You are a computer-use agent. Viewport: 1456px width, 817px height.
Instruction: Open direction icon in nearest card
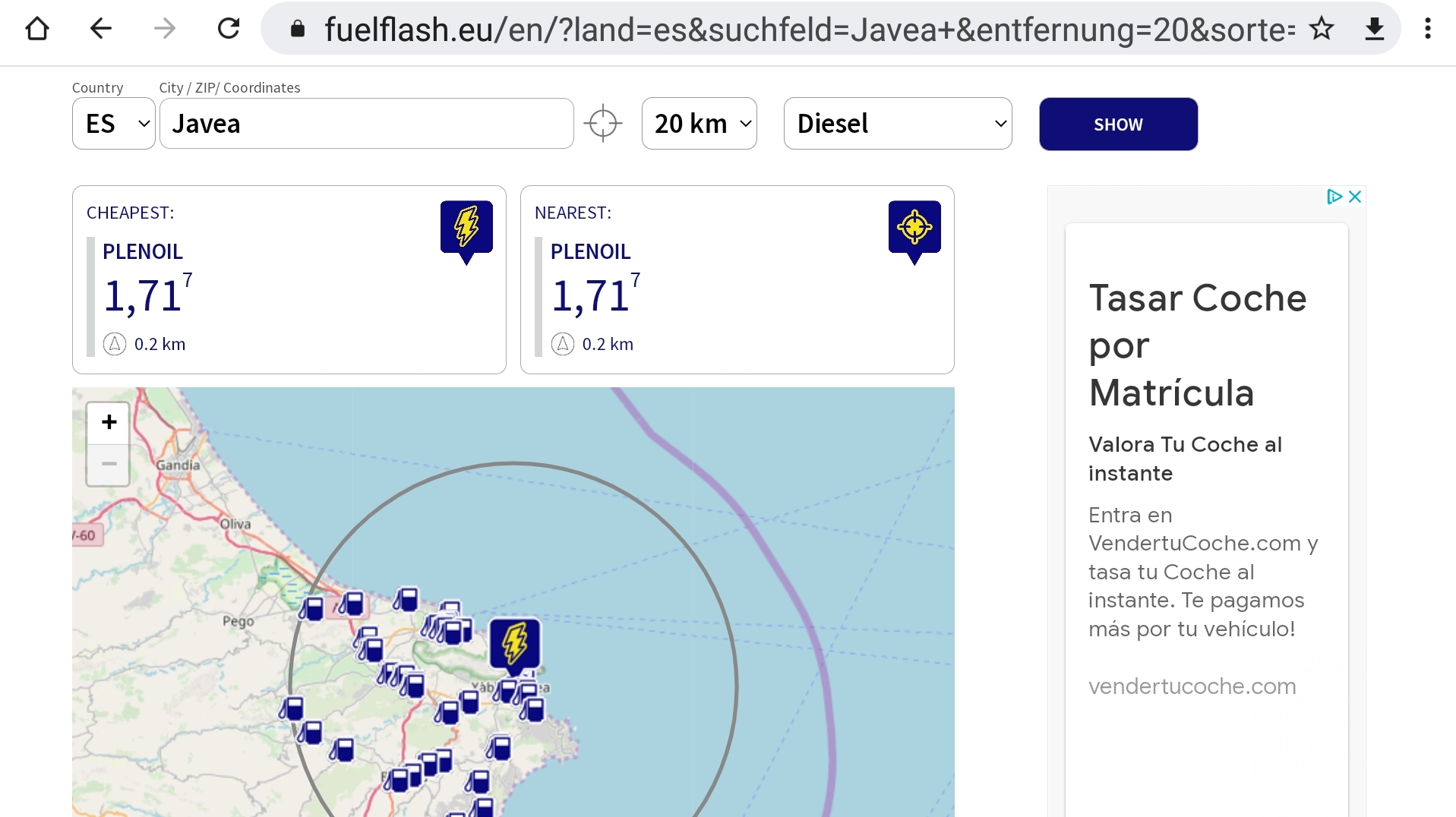(563, 344)
